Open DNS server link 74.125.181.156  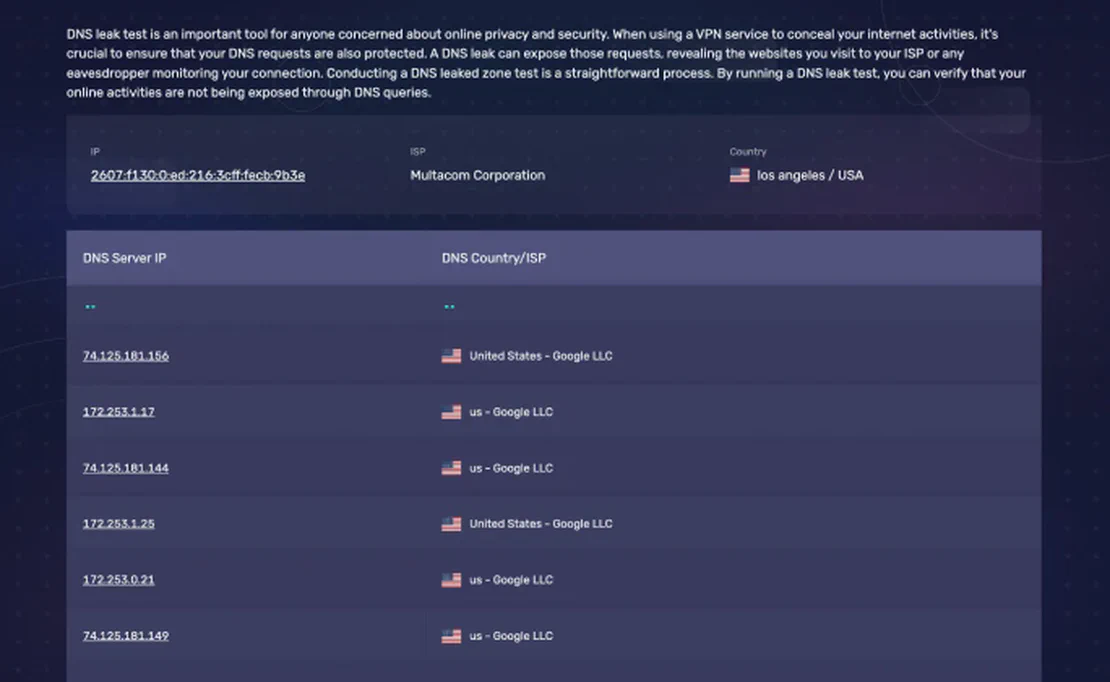125,356
